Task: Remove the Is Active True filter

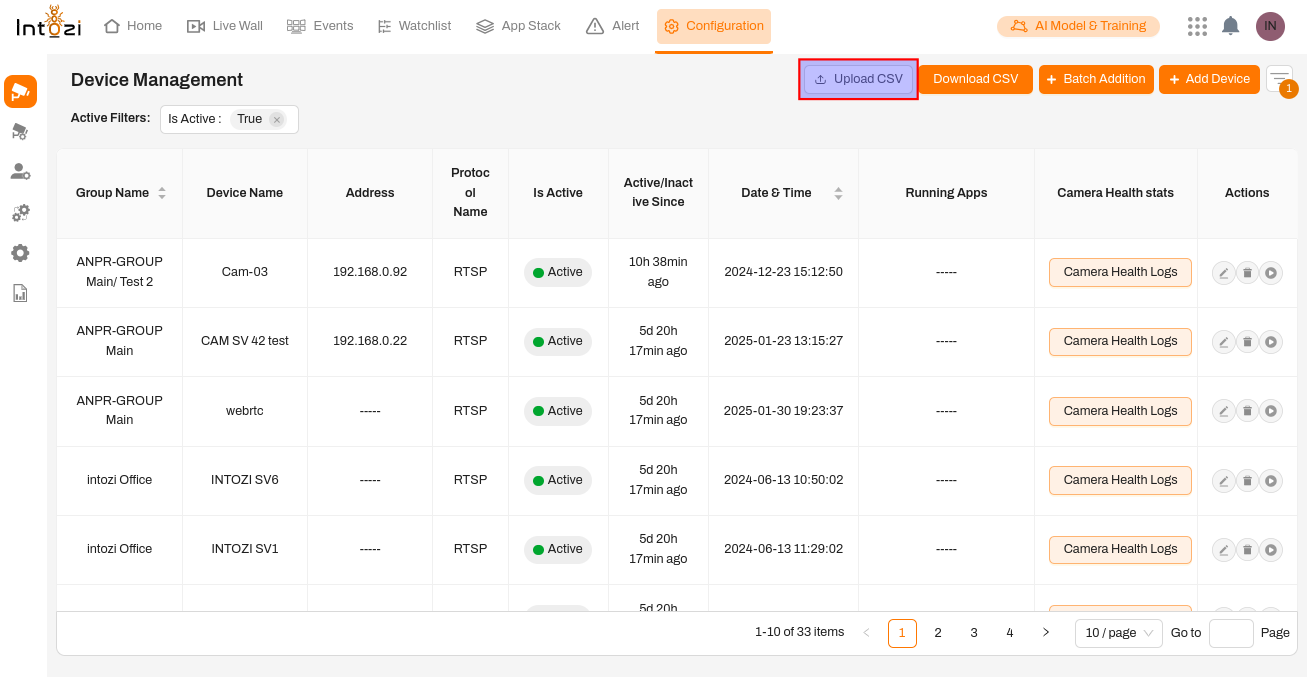Action: [277, 120]
